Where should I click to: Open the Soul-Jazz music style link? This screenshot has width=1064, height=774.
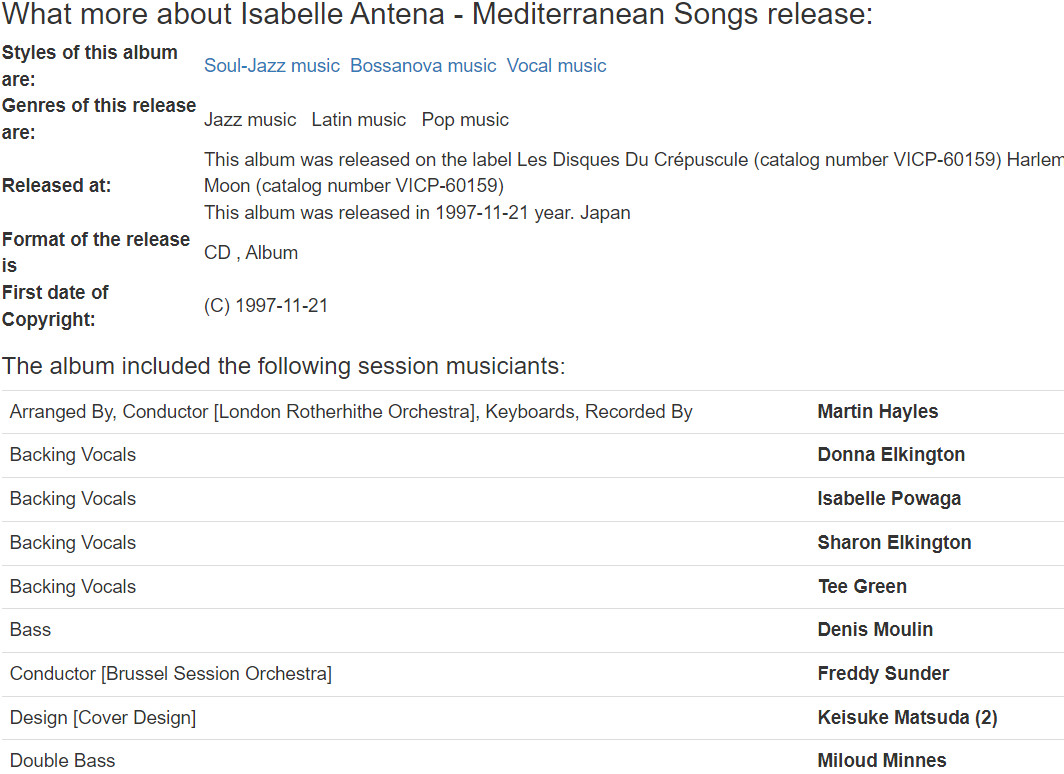coord(272,66)
